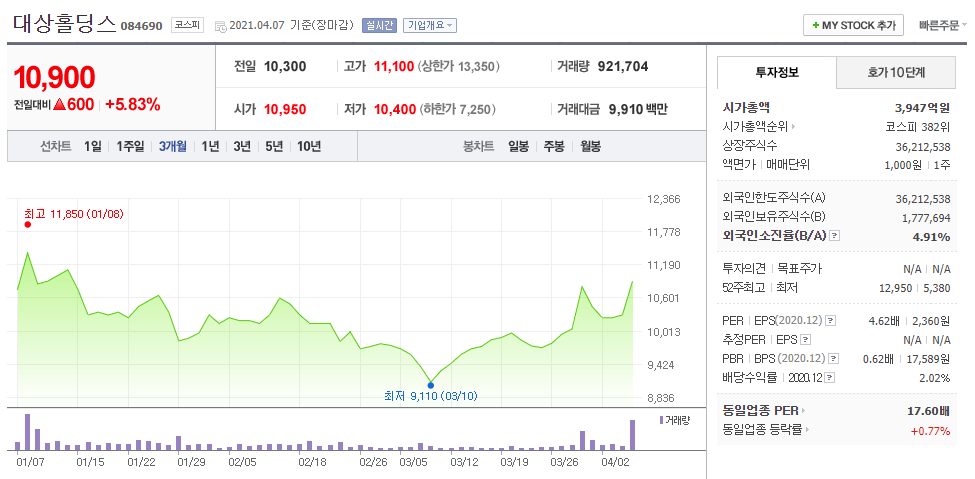Screen dimensions: 975x479
Task: Select the 3년 line chart period
Action: [242, 147]
